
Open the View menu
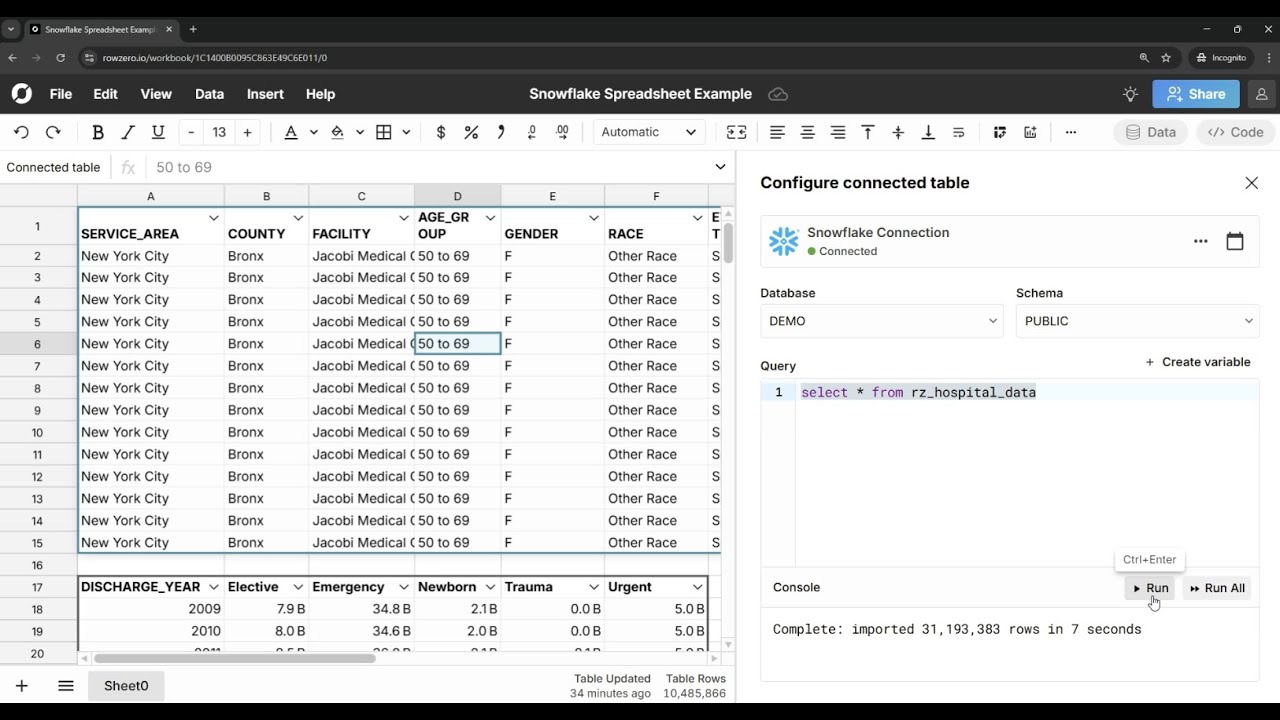point(156,94)
